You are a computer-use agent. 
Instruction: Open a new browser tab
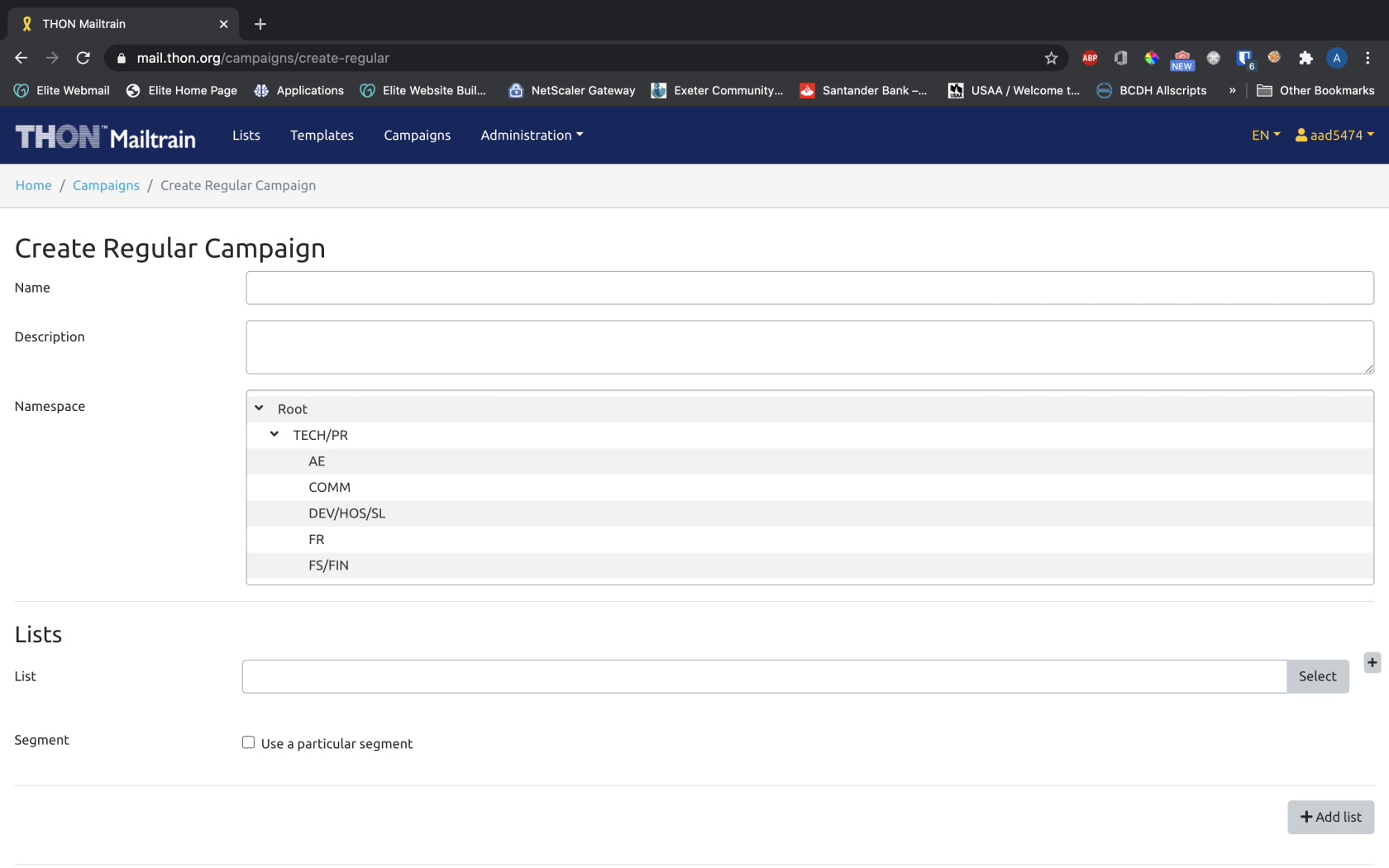point(260,24)
